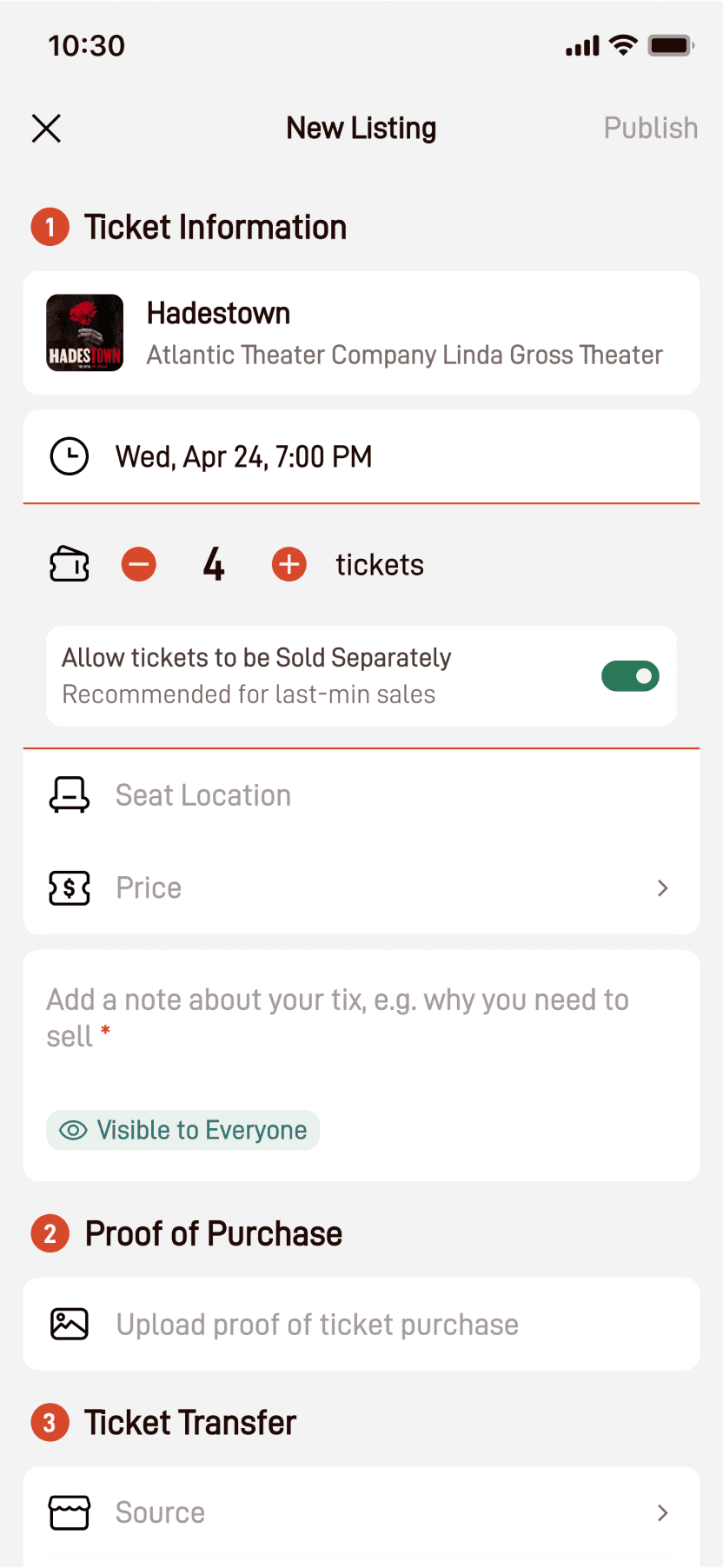Open the Hadestown poster thumbnail
This screenshot has height=1568, width=723.
[x=84, y=333]
